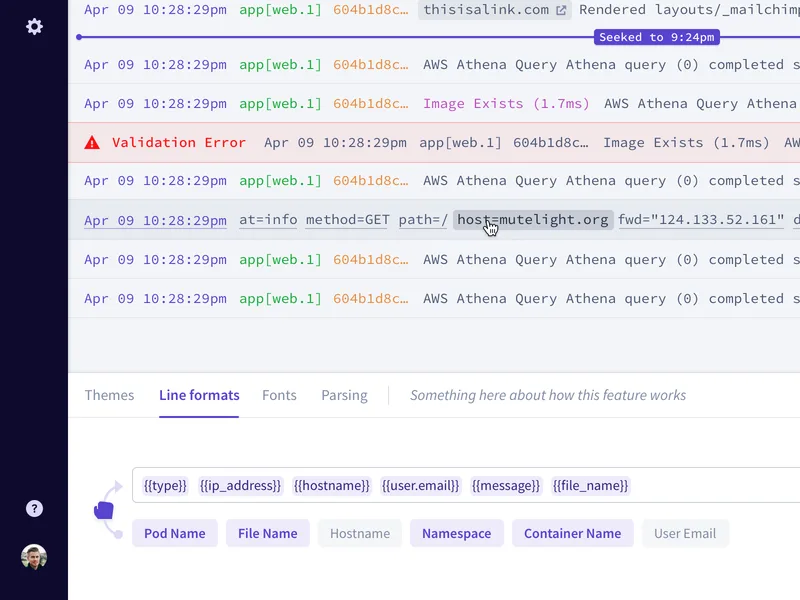Screen dimensions: 800x600
Task: Click the Seeked to 9:24pm marker
Action: point(657,37)
